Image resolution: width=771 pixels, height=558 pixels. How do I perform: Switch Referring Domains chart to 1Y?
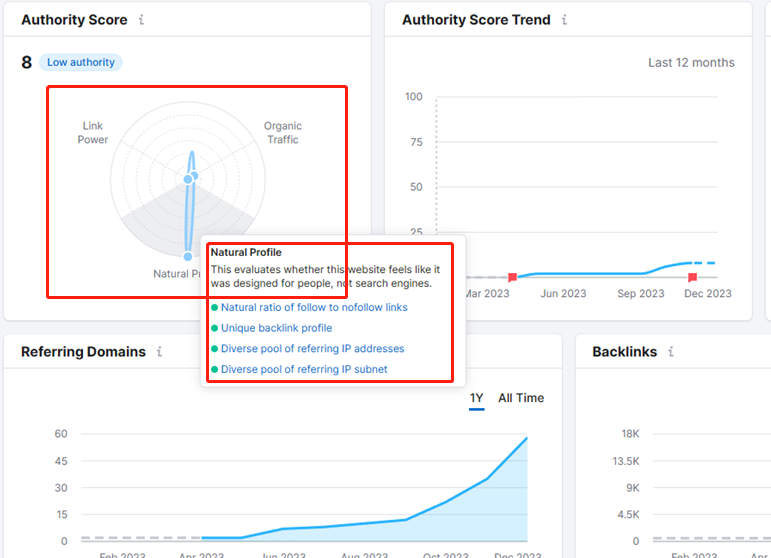coord(476,398)
